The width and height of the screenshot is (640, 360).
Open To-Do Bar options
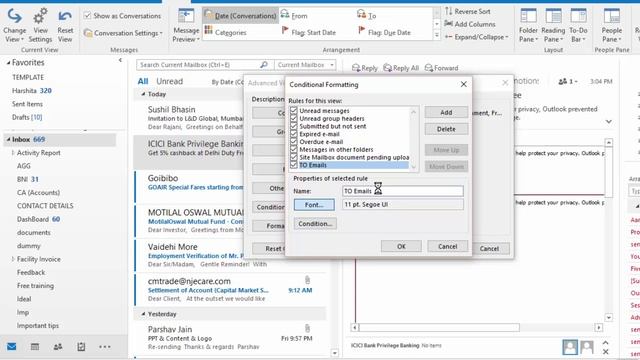578,25
